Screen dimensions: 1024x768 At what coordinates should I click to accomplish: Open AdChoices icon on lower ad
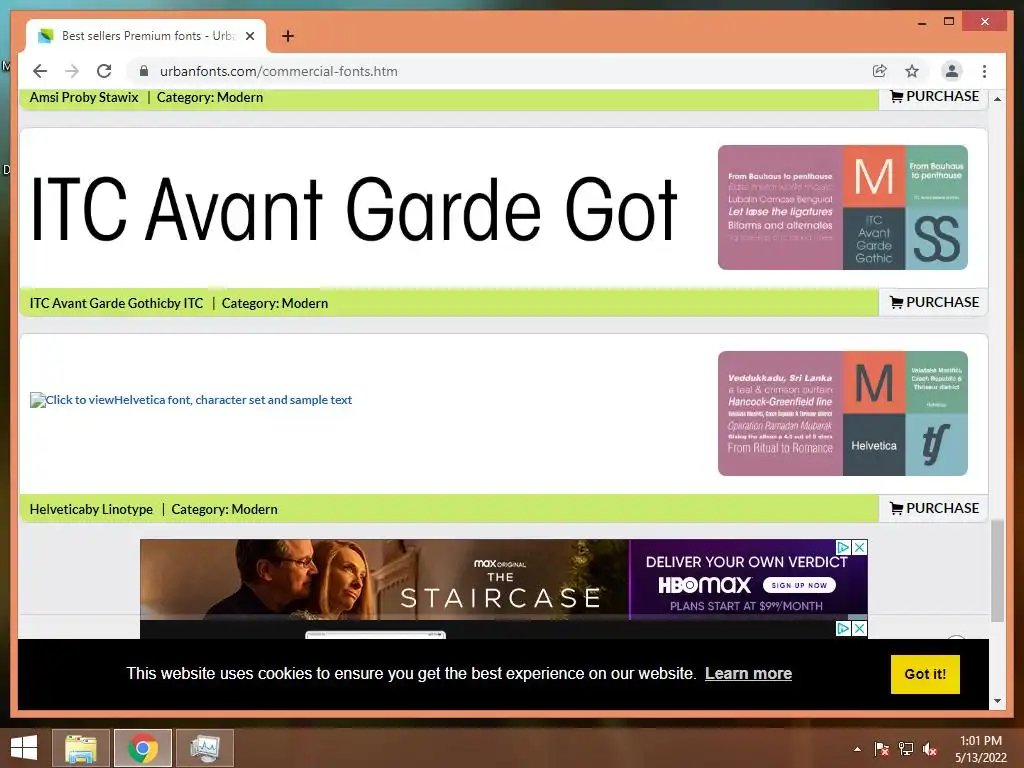coord(844,628)
